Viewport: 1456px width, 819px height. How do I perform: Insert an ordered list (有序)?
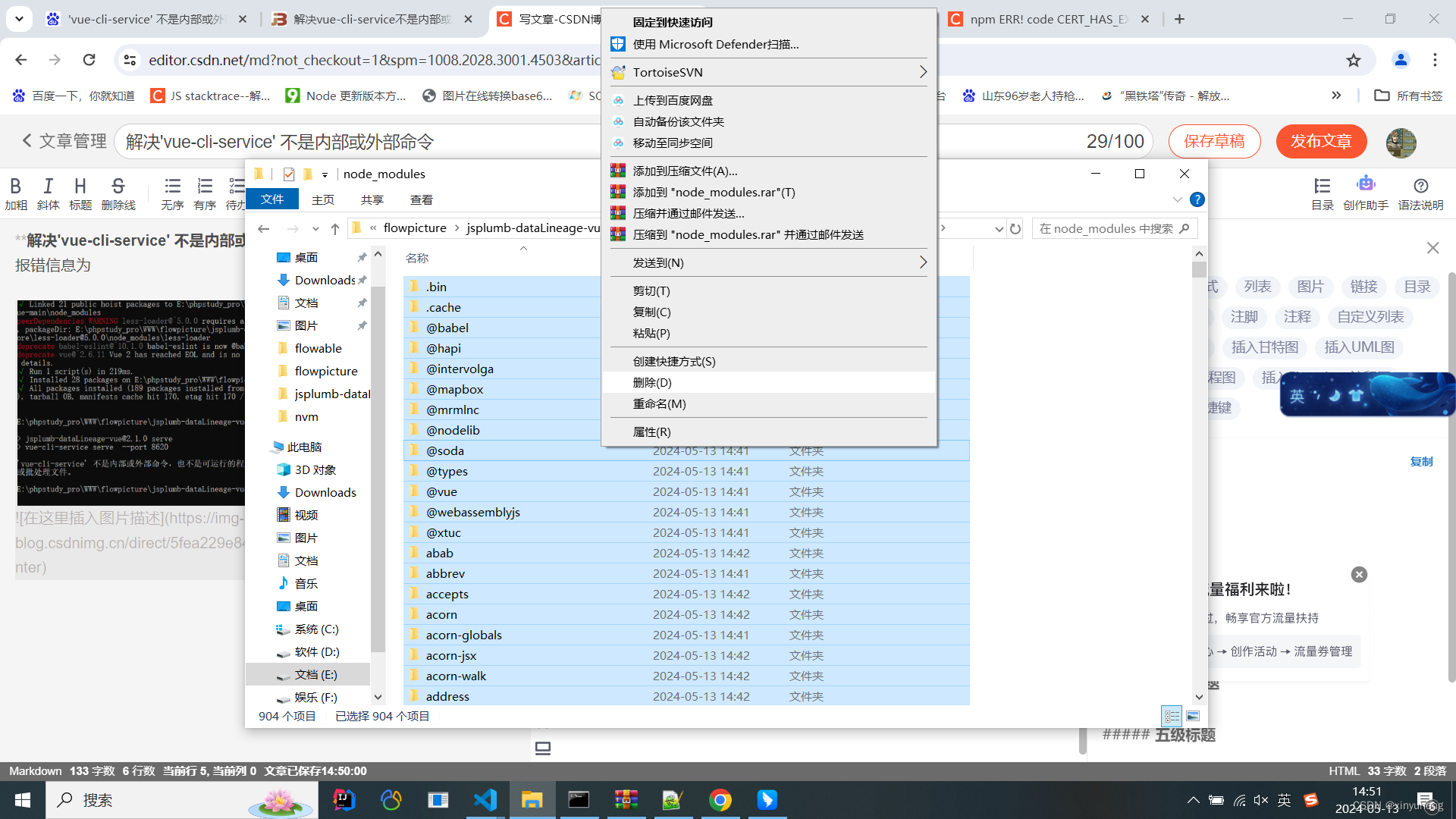[204, 187]
